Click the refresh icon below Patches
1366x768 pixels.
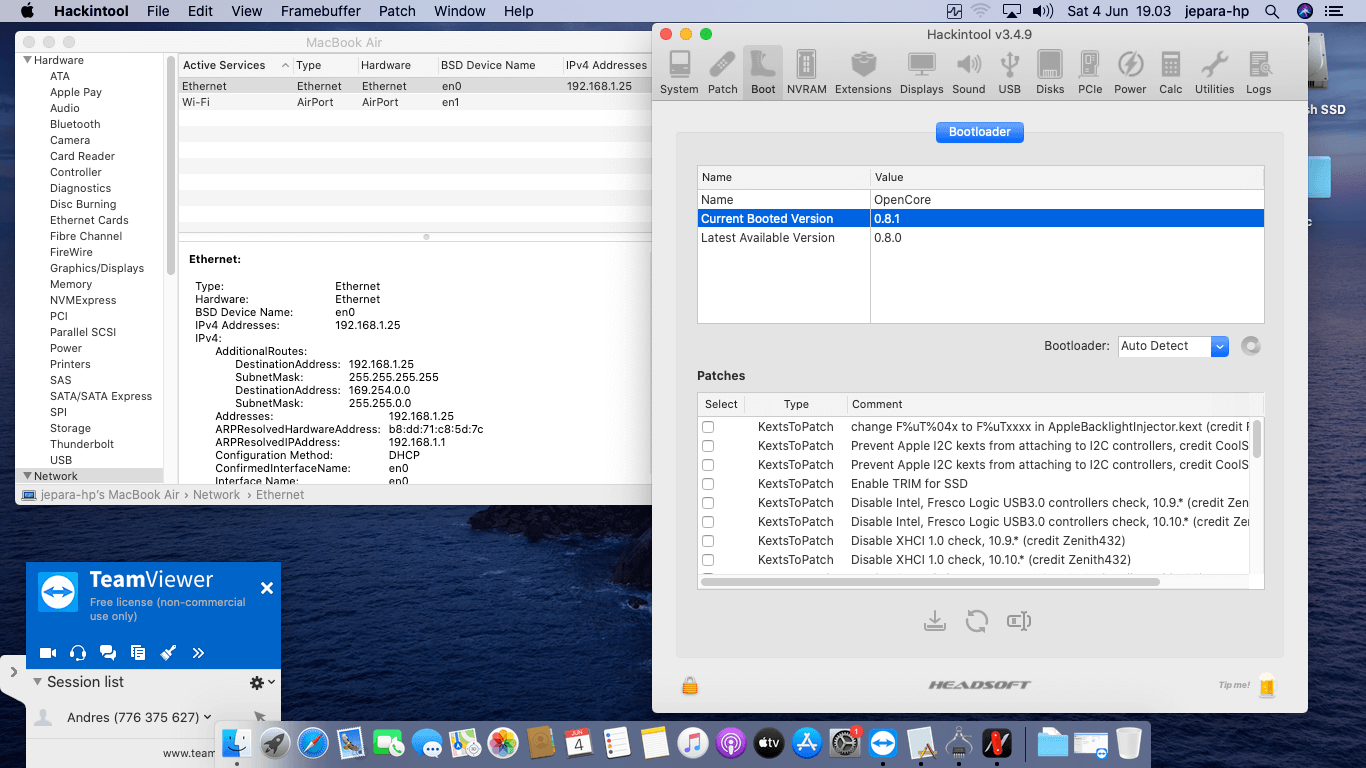[x=977, y=621]
